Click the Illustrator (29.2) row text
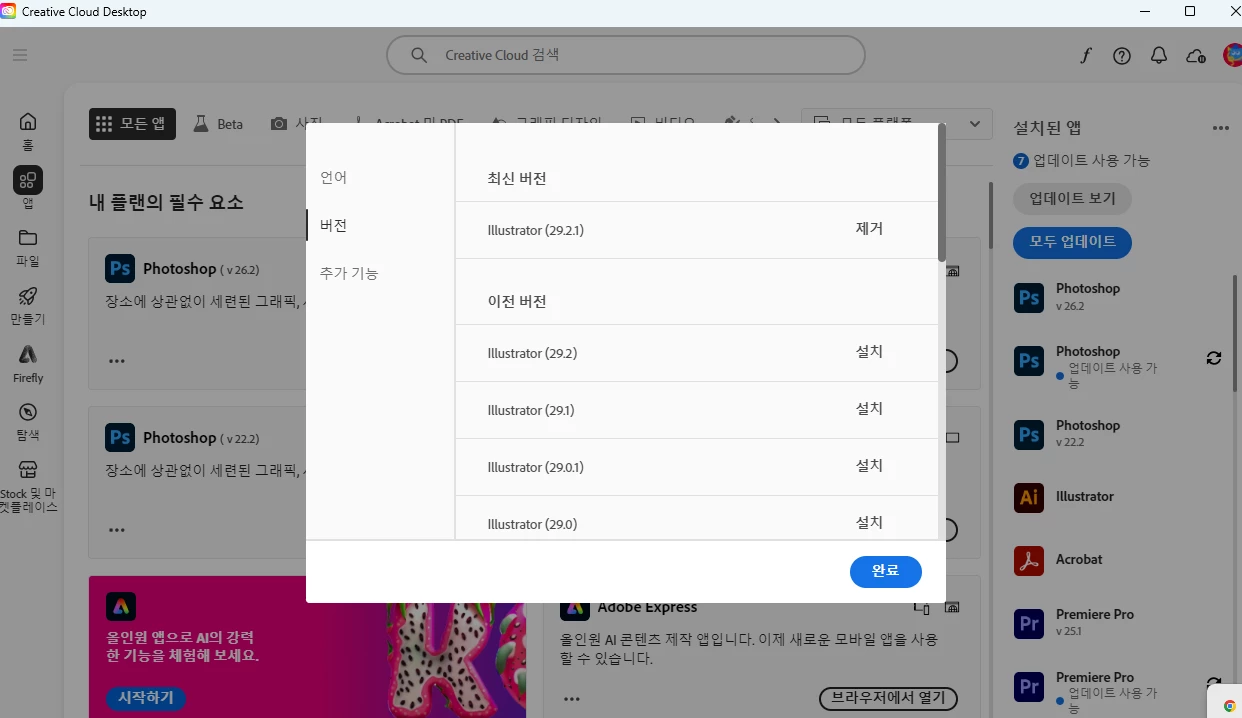The height and width of the screenshot is (718, 1242). tap(532, 353)
